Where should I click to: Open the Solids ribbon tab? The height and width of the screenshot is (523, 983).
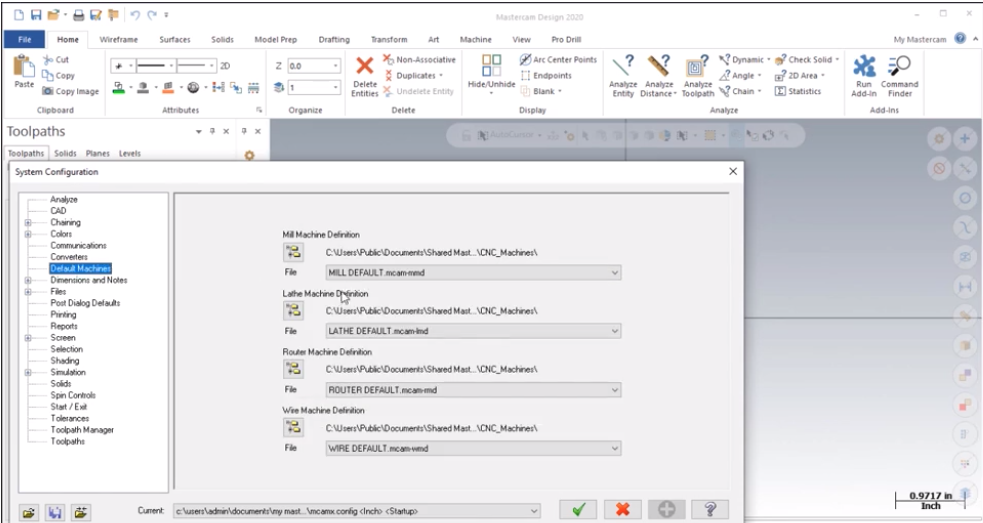[222, 40]
